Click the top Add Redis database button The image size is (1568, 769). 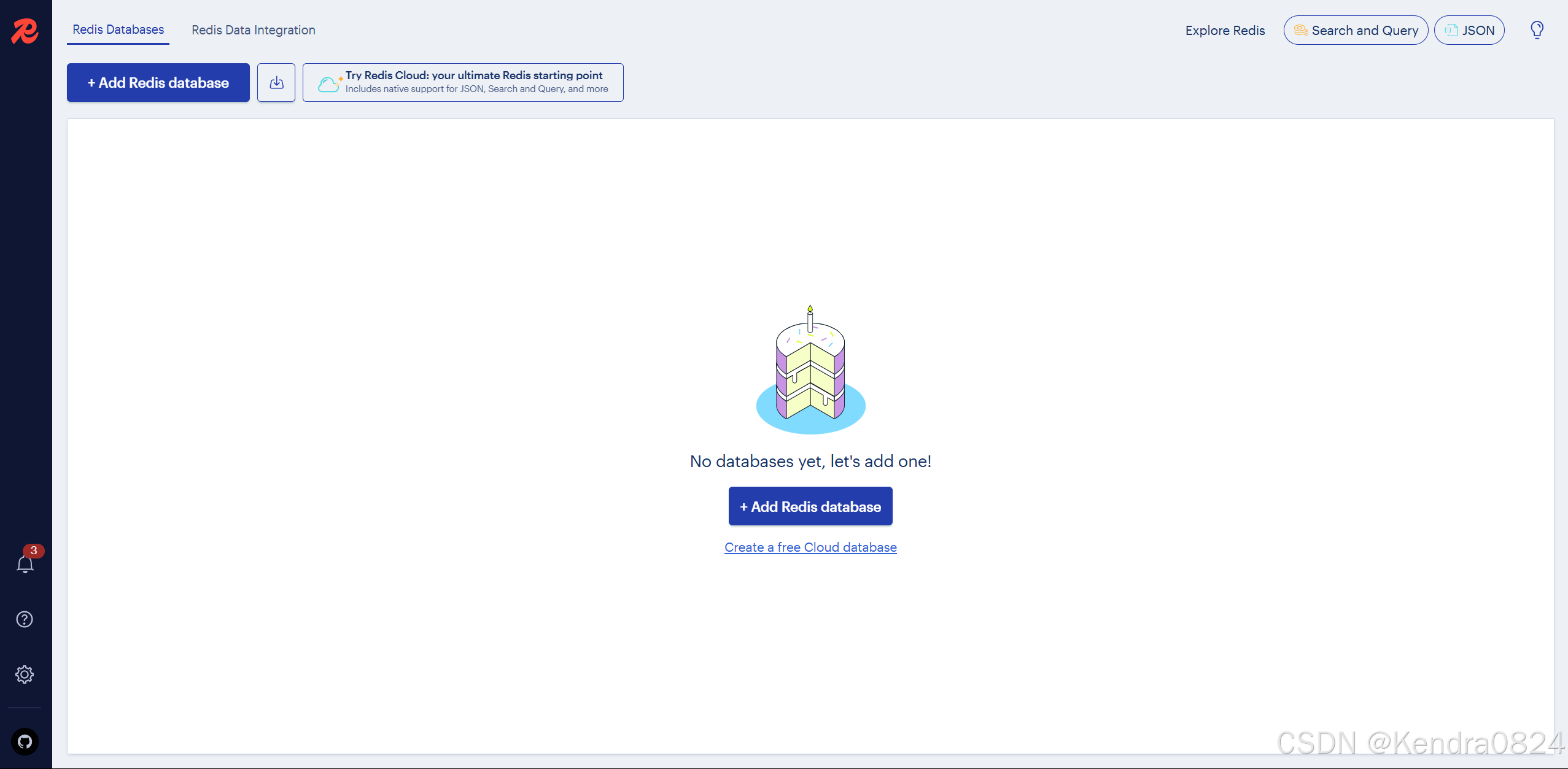coord(158,82)
